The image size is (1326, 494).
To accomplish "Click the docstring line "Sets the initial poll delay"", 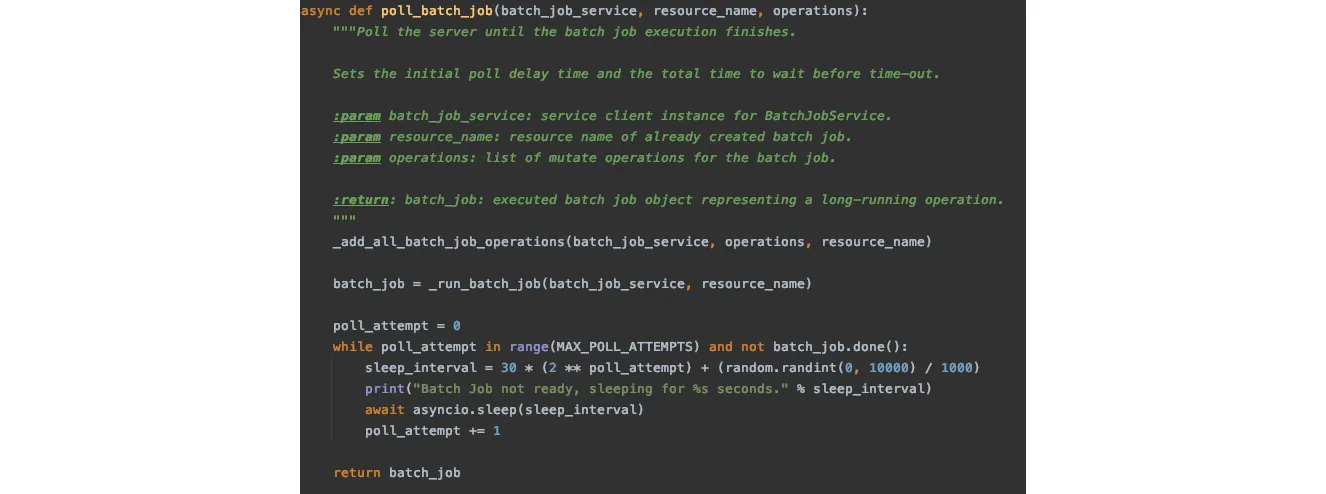I will (636, 74).
